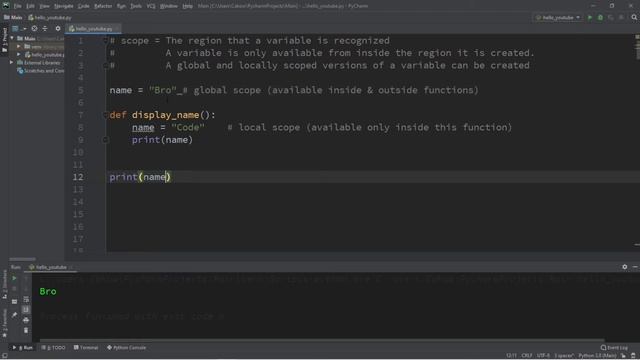The width and height of the screenshot is (640, 360).
Task: Toggle scroll to end in Run console
Action: 26,310
